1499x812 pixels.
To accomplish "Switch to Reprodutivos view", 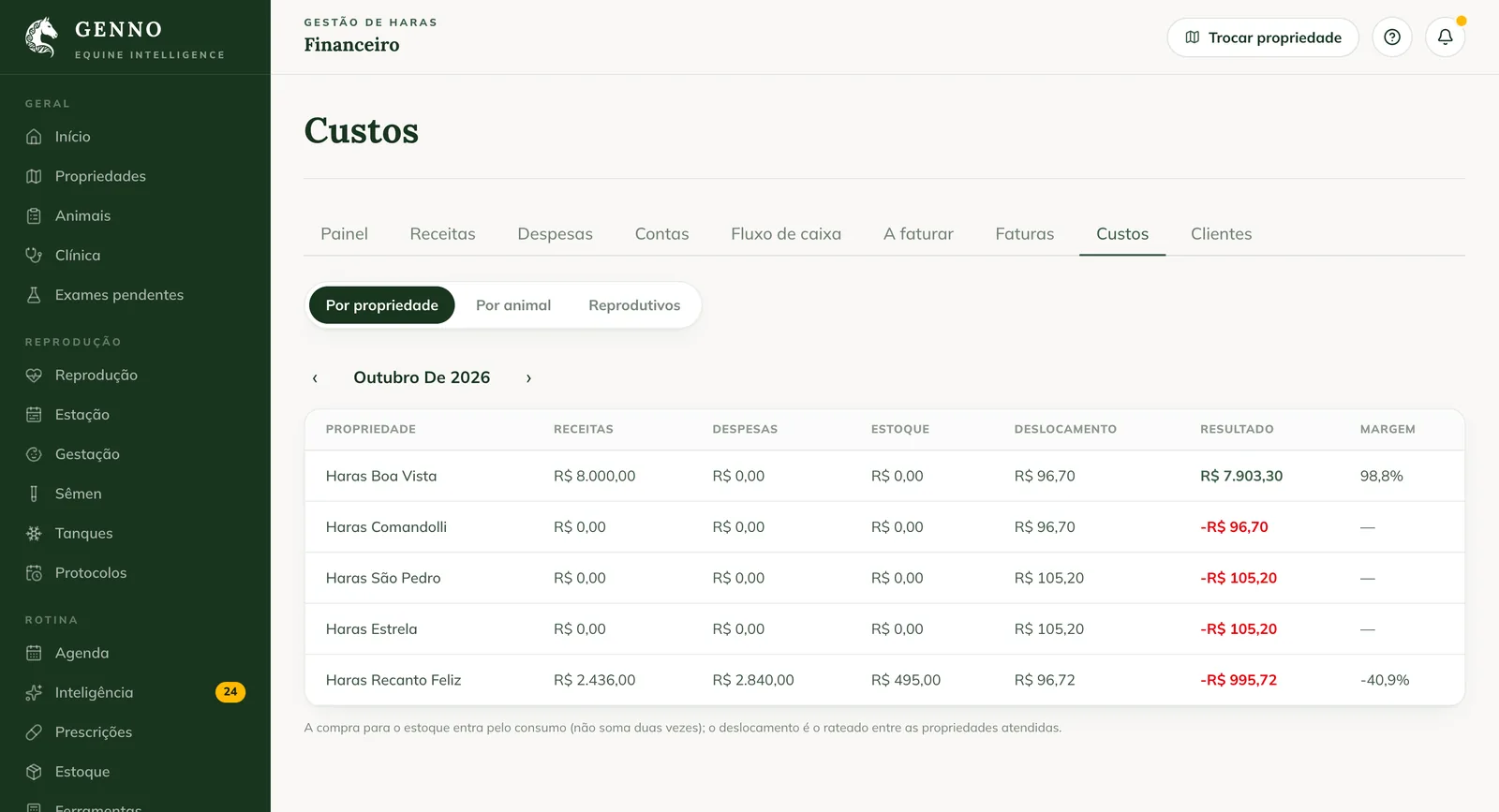I will 634,305.
